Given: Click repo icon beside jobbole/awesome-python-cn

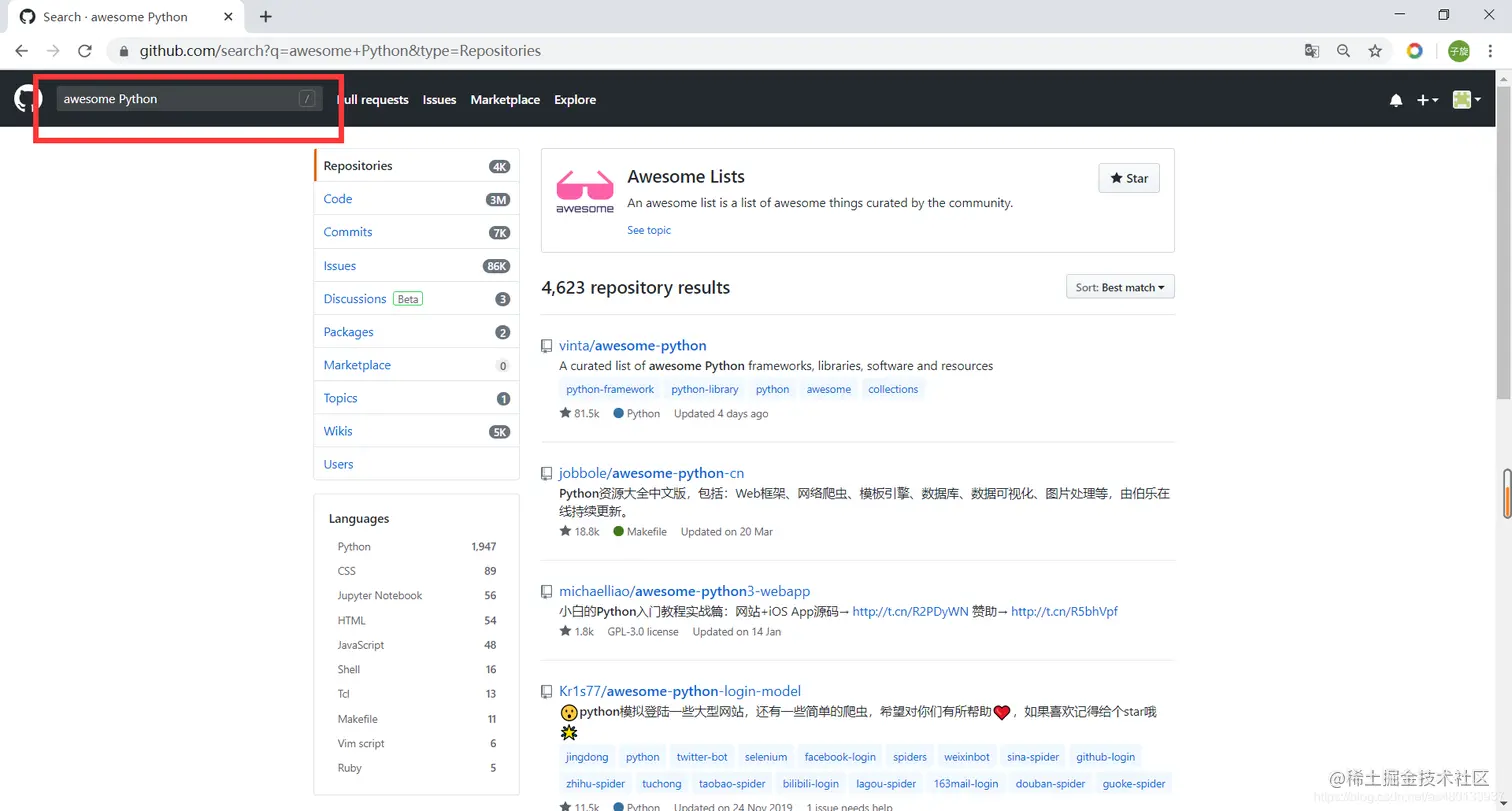Looking at the screenshot, I should [x=546, y=473].
